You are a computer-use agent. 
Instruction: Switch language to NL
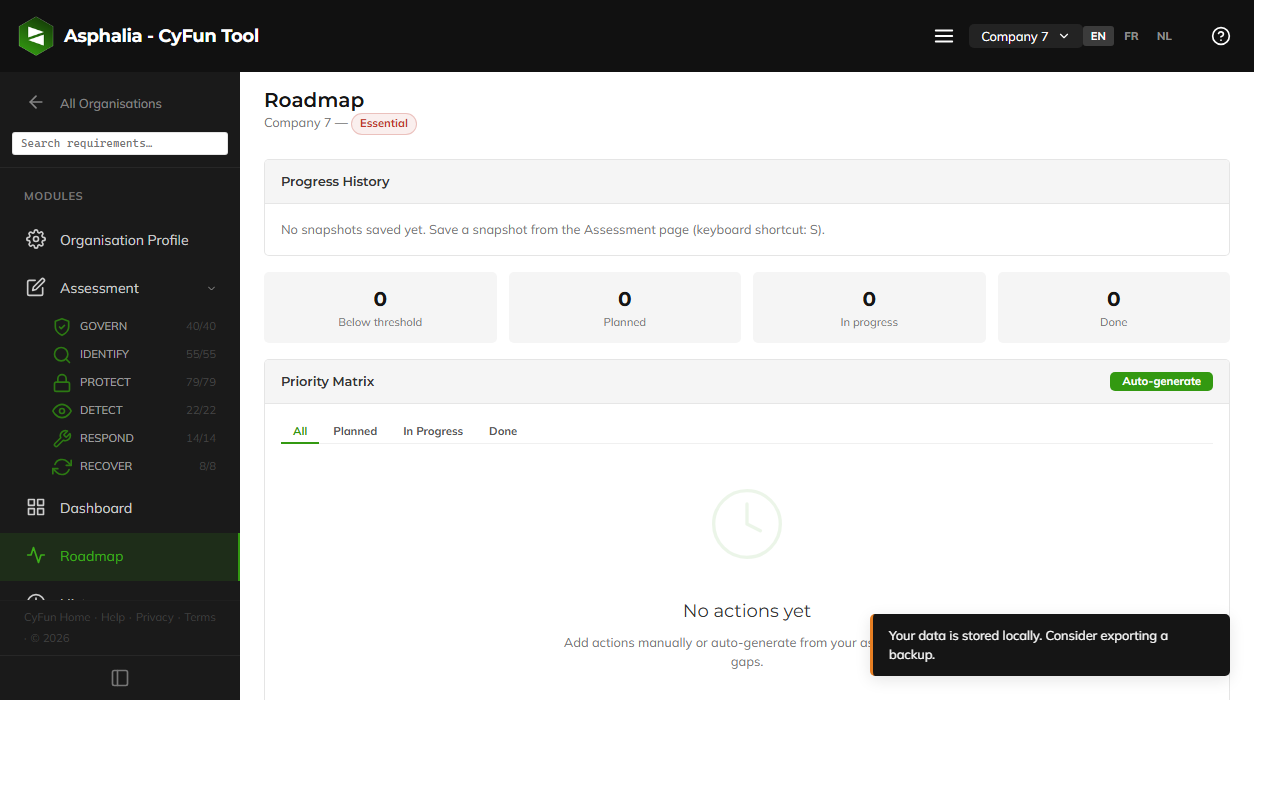[1164, 35]
